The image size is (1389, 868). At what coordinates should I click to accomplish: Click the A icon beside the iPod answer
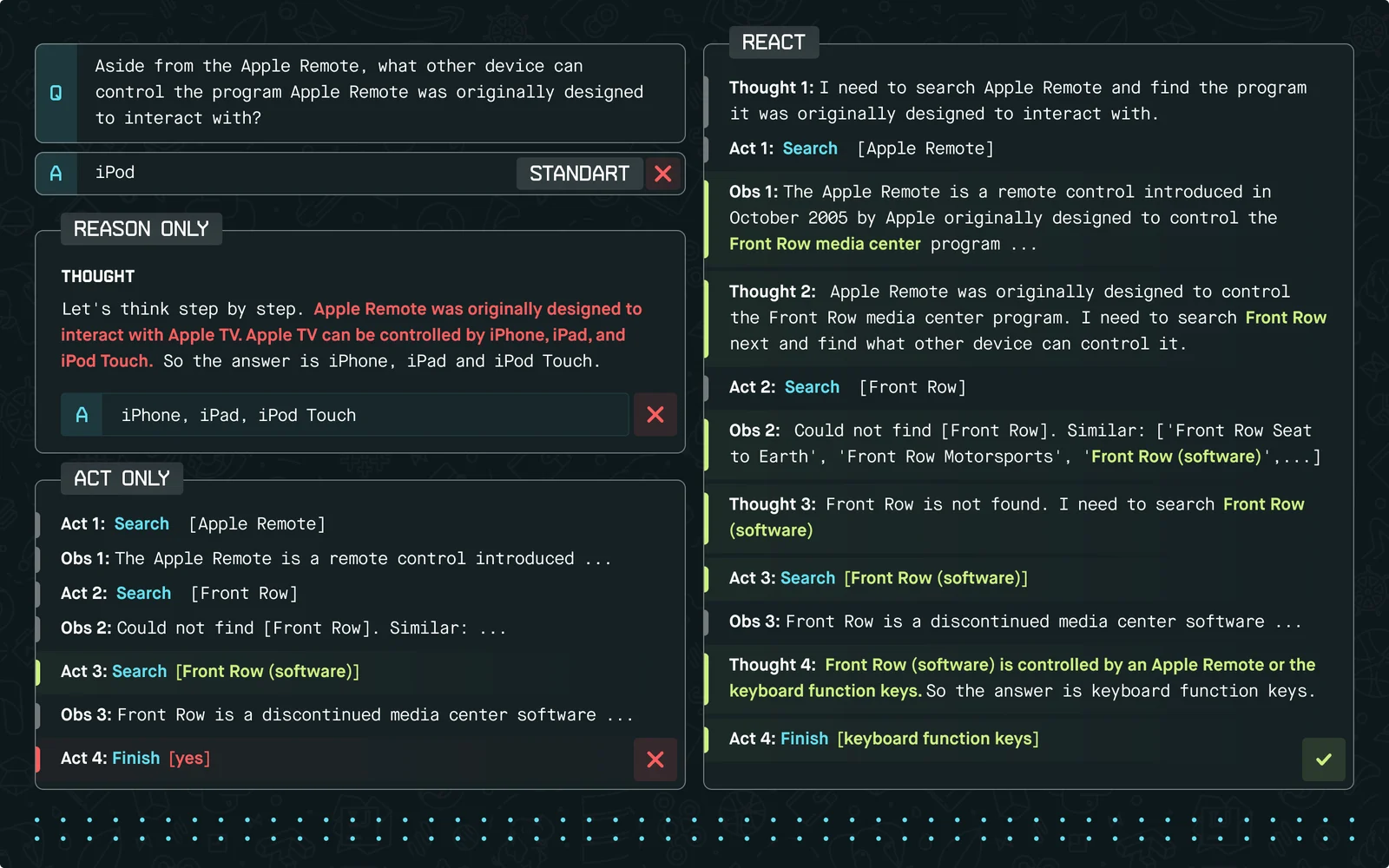56,174
